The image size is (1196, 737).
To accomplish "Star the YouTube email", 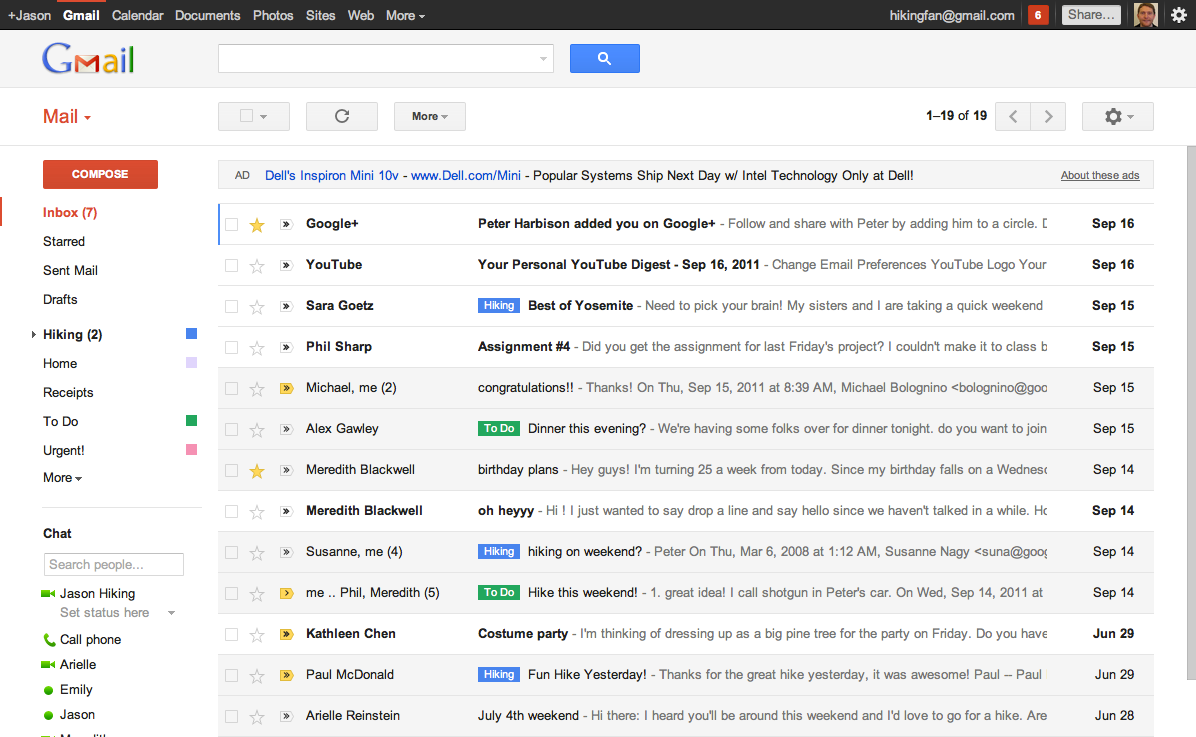I will coord(257,266).
